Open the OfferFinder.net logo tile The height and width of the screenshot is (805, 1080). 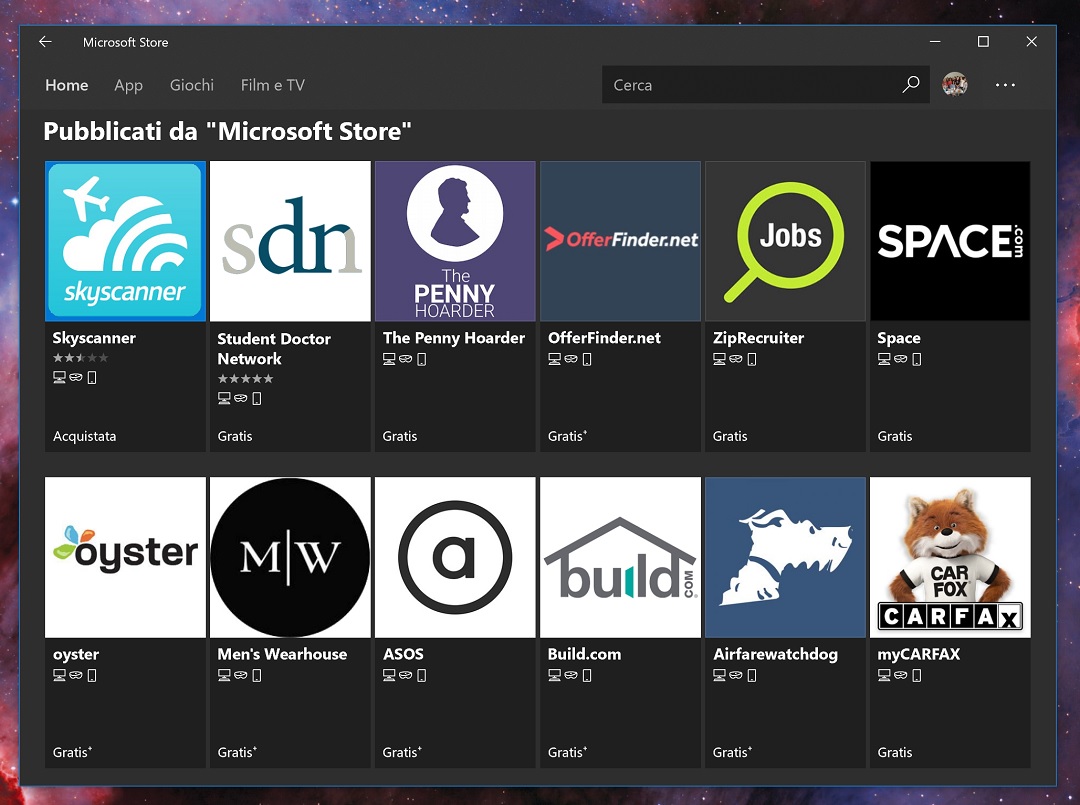pyautogui.click(x=621, y=241)
